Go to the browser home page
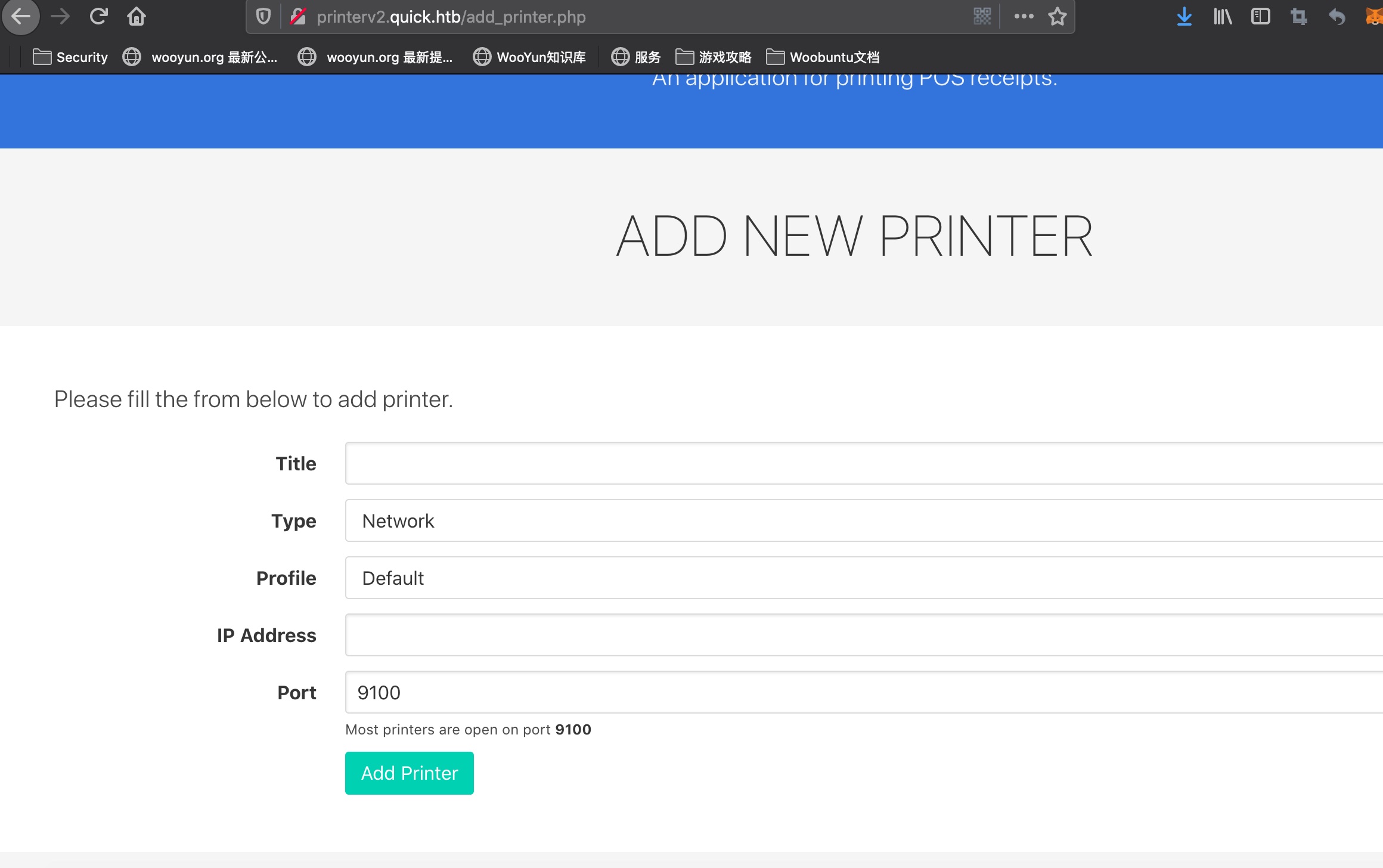Viewport: 1383px width, 868px height. tap(137, 17)
